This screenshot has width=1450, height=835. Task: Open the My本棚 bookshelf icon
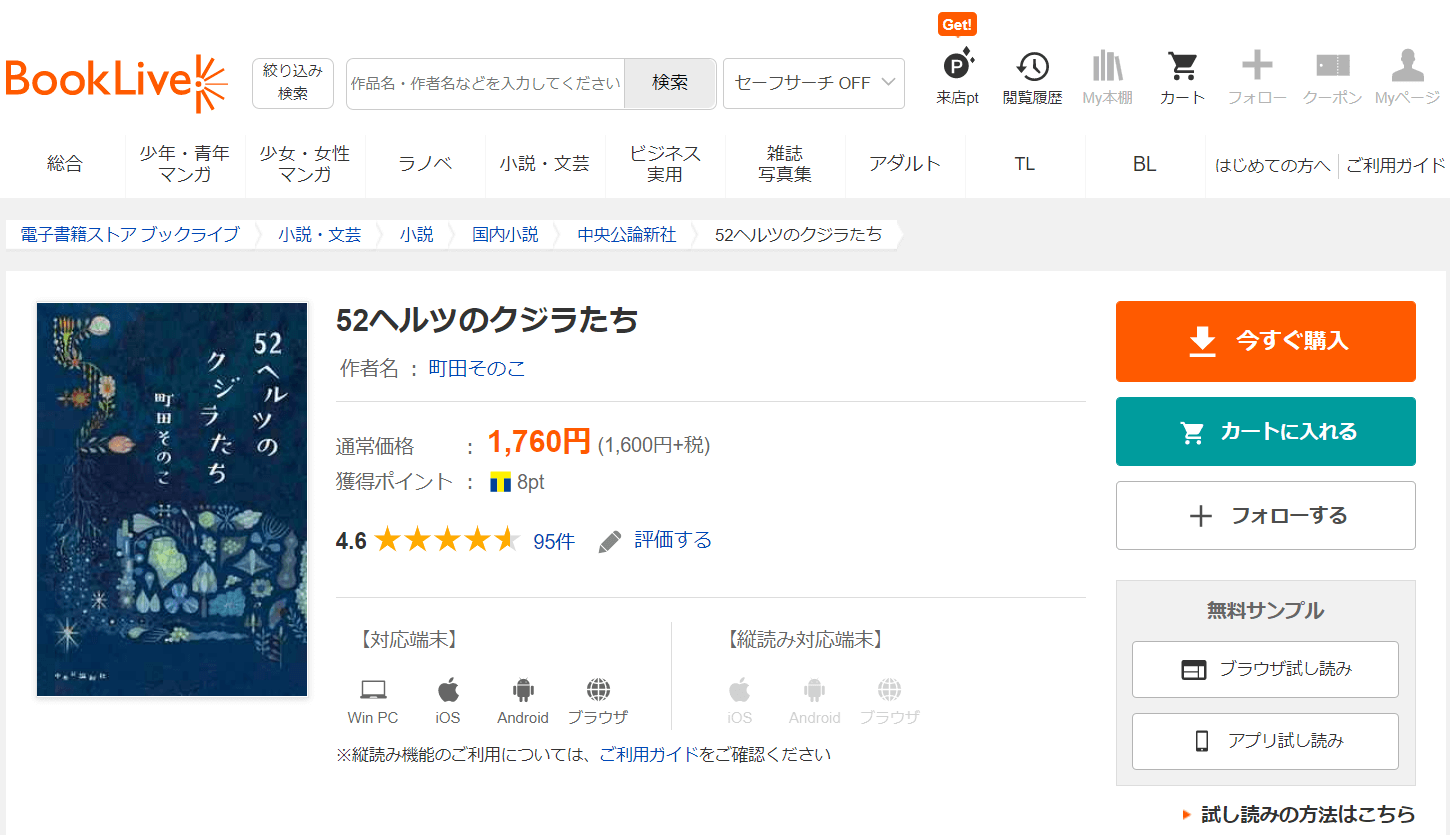click(1107, 69)
